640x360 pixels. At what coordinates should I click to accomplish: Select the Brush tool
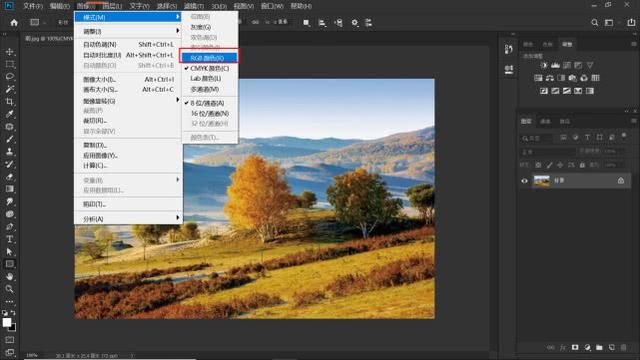[9, 139]
